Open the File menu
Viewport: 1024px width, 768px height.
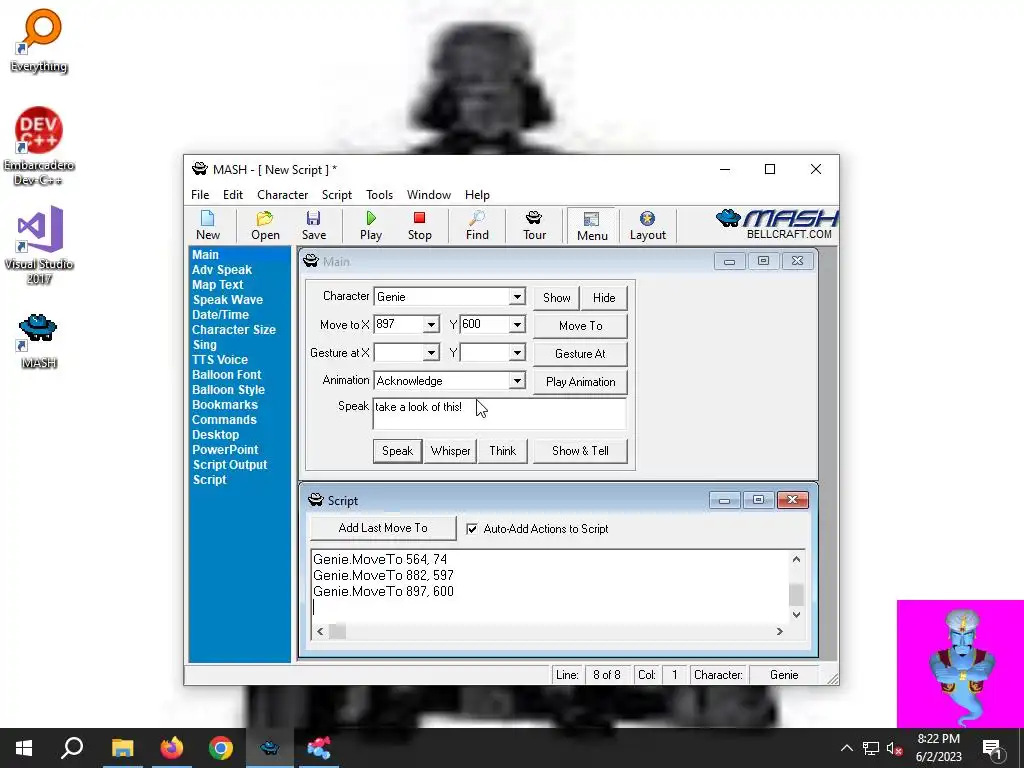tap(200, 195)
